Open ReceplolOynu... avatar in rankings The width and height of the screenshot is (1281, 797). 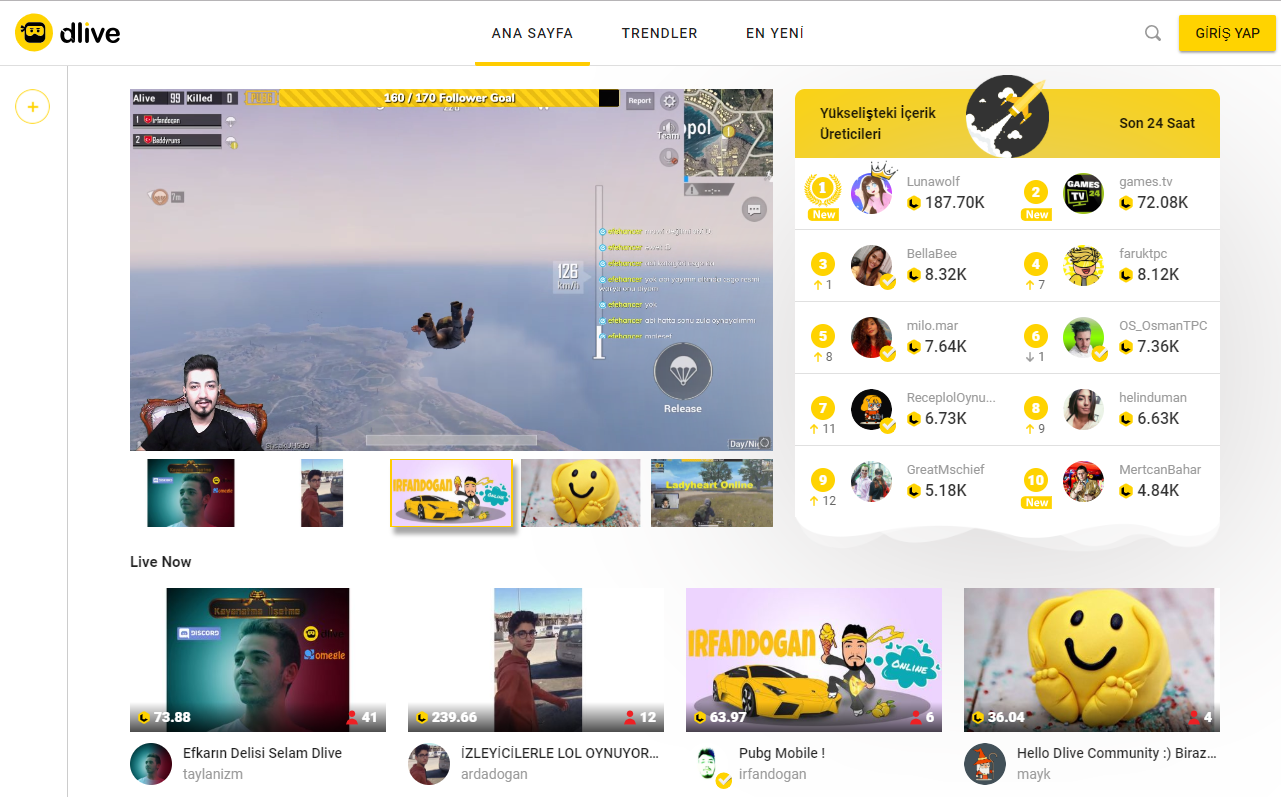tap(872, 410)
